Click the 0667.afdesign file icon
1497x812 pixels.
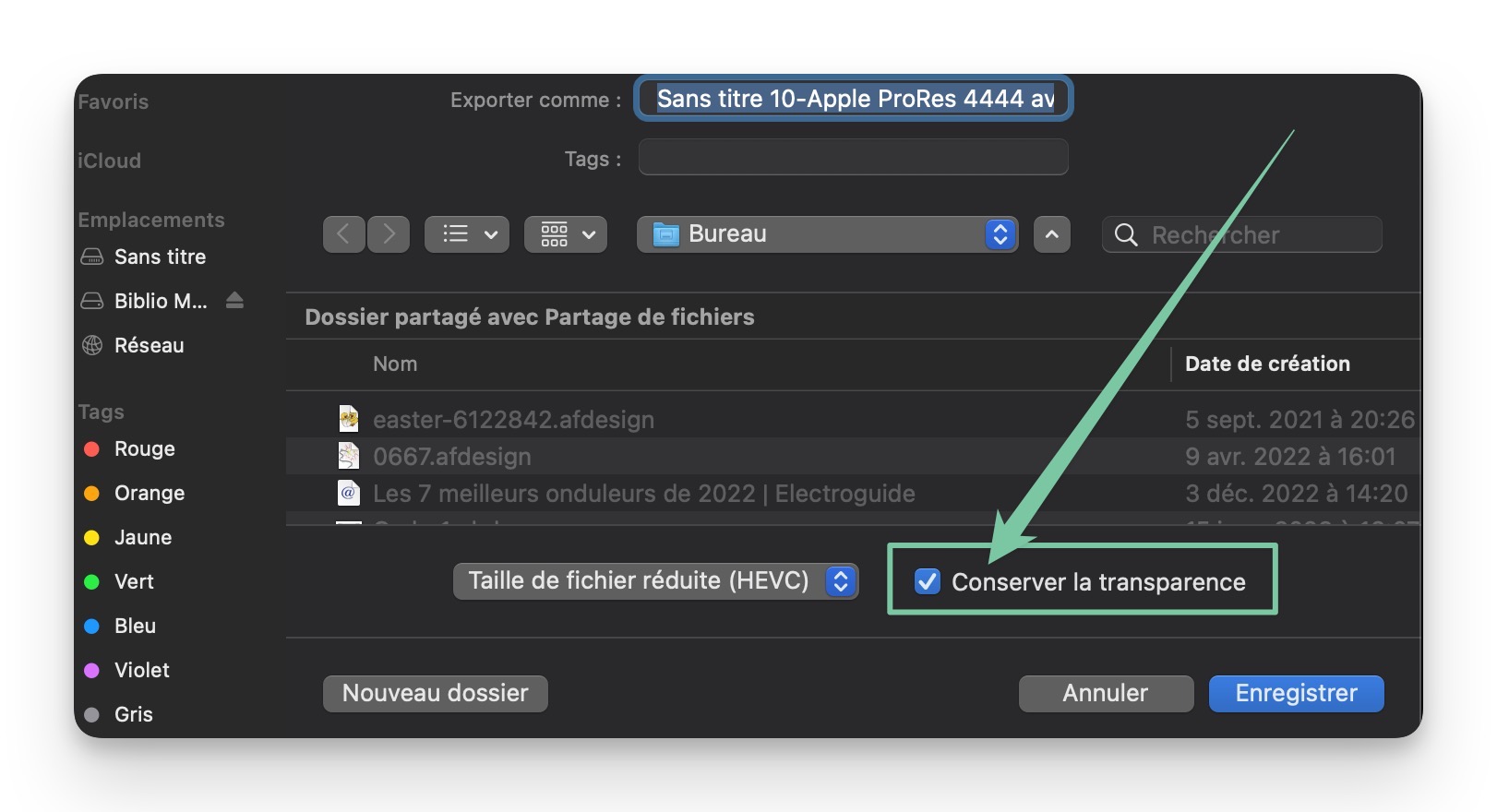pyautogui.click(x=348, y=456)
